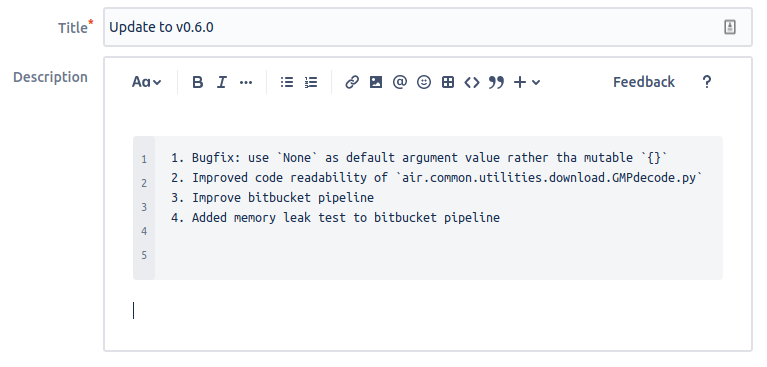This screenshot has height=367, width=767.
Task: Insert a block quote
Action: point(496,82)
